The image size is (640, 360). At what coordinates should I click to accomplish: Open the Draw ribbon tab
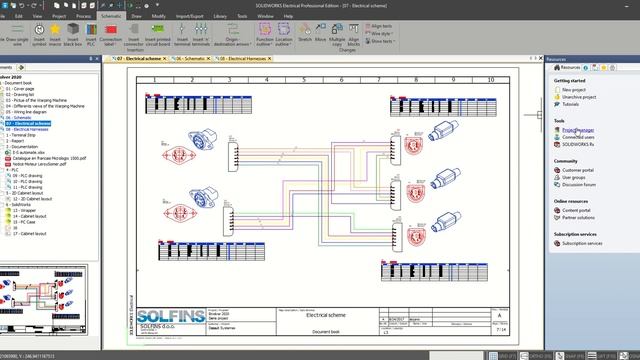coord(136,16)
